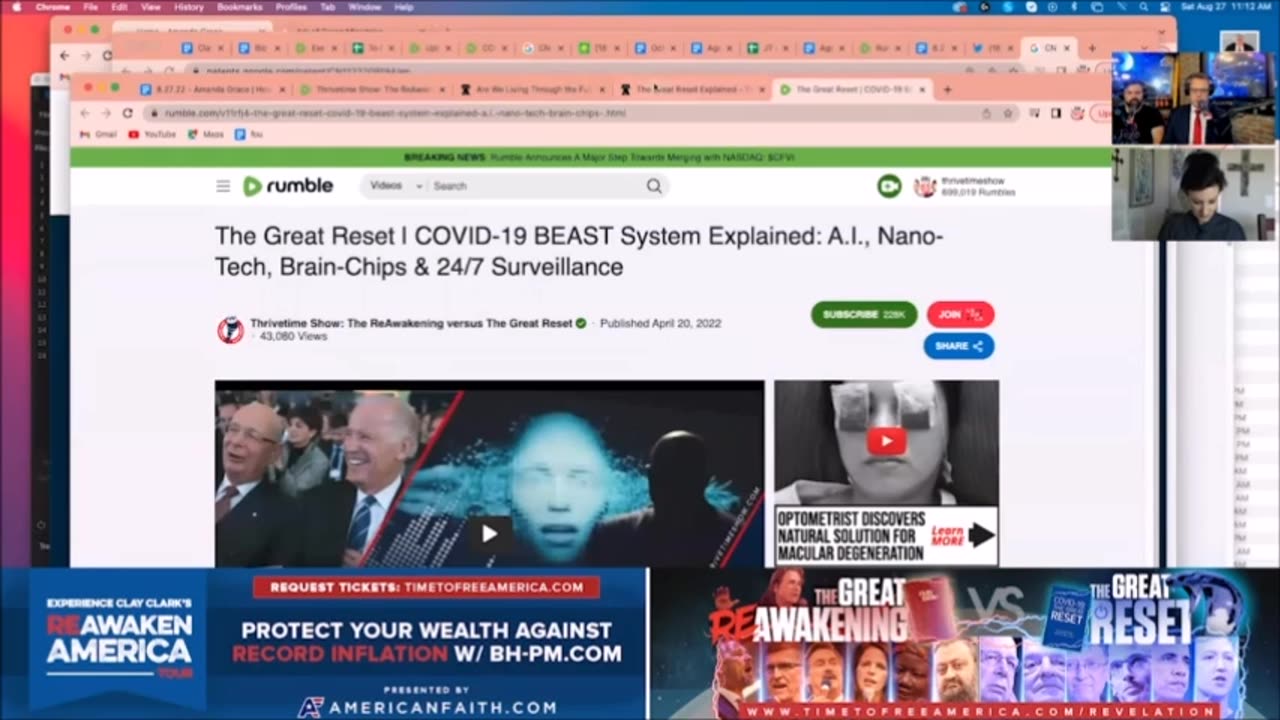Click the 43,080 Views text

294,337
